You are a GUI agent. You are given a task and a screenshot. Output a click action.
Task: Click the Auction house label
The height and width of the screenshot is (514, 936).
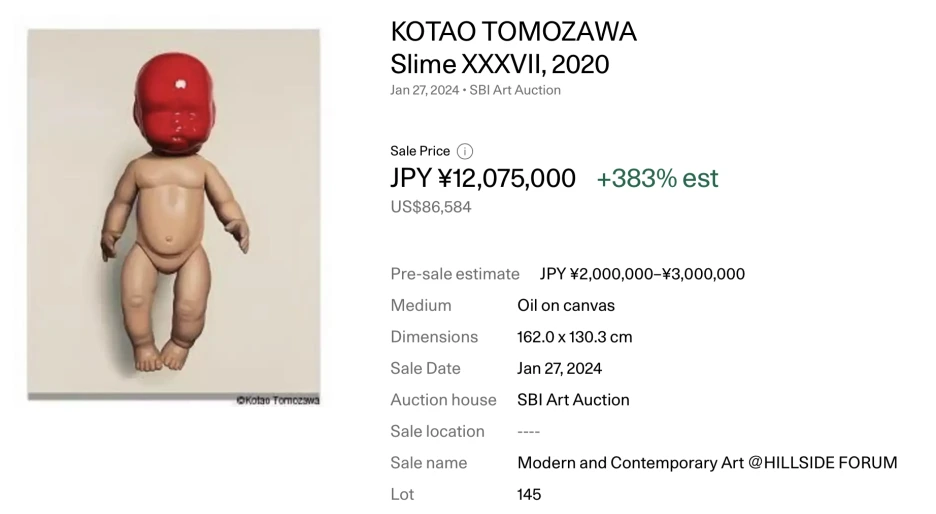pos(443,400)
